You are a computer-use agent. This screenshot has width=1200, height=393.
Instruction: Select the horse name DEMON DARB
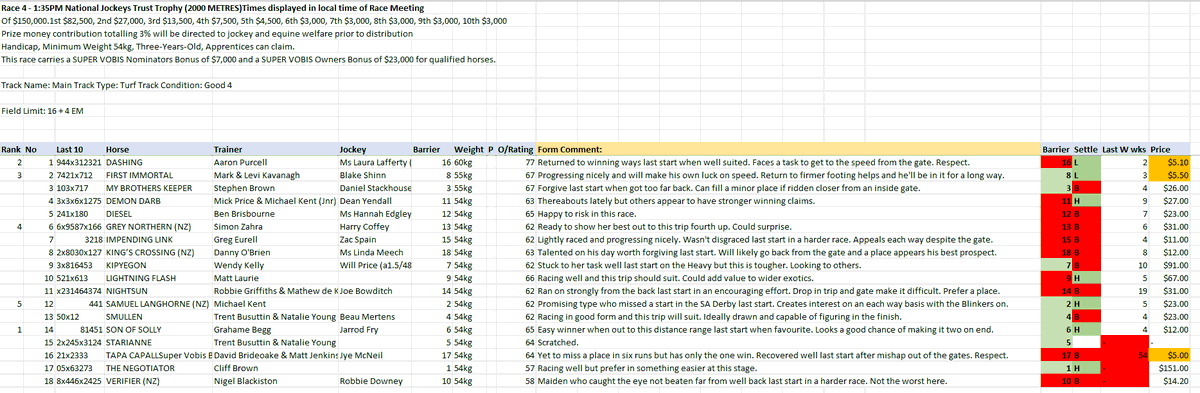133,201
